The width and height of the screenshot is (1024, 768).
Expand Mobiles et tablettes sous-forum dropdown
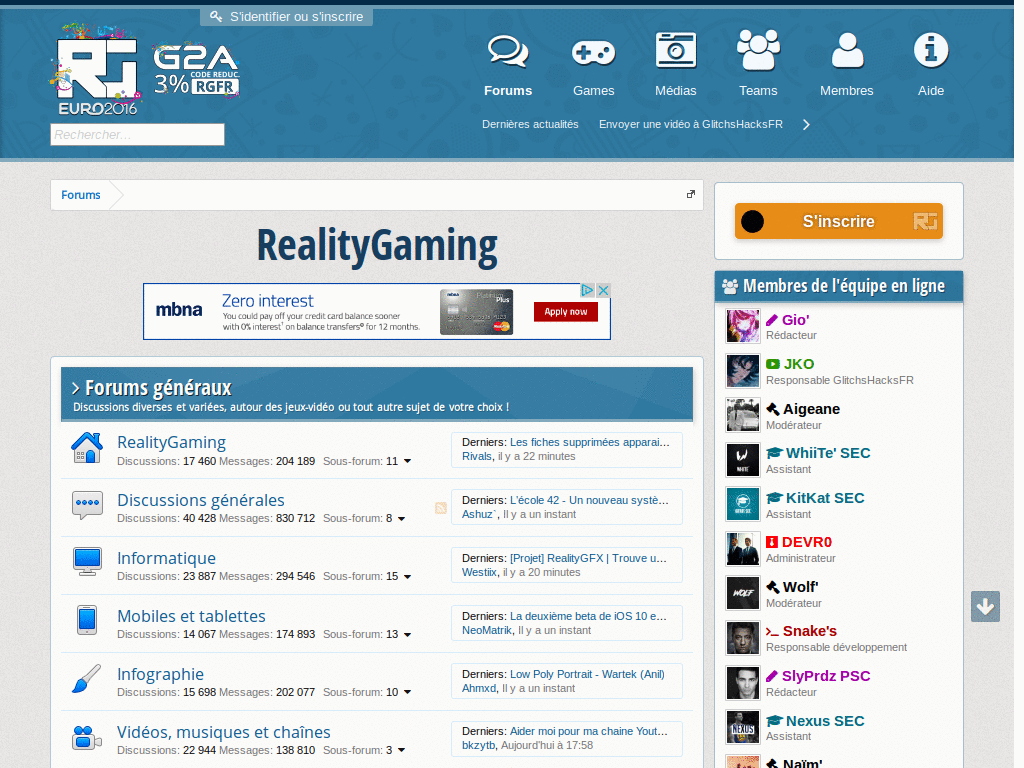point(408,635)
